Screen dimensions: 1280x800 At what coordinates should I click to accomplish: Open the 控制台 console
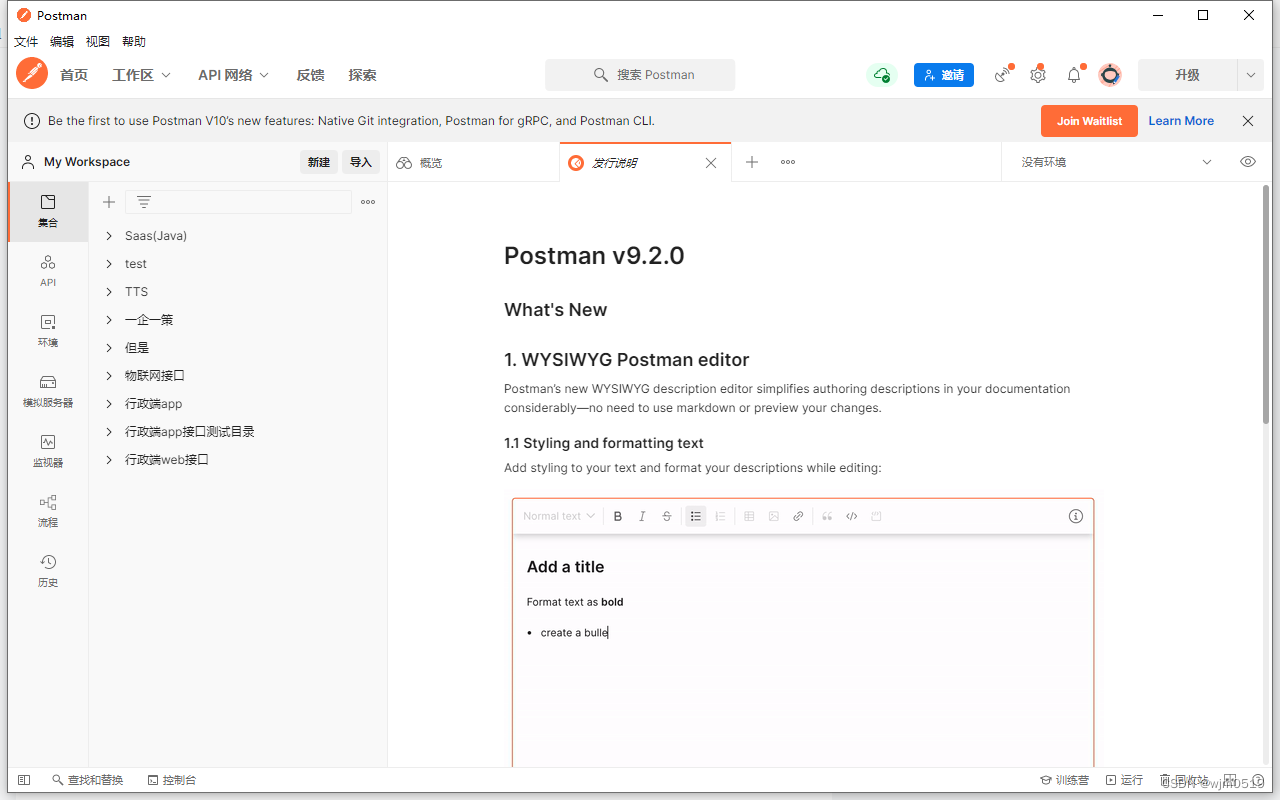point(172,780)
